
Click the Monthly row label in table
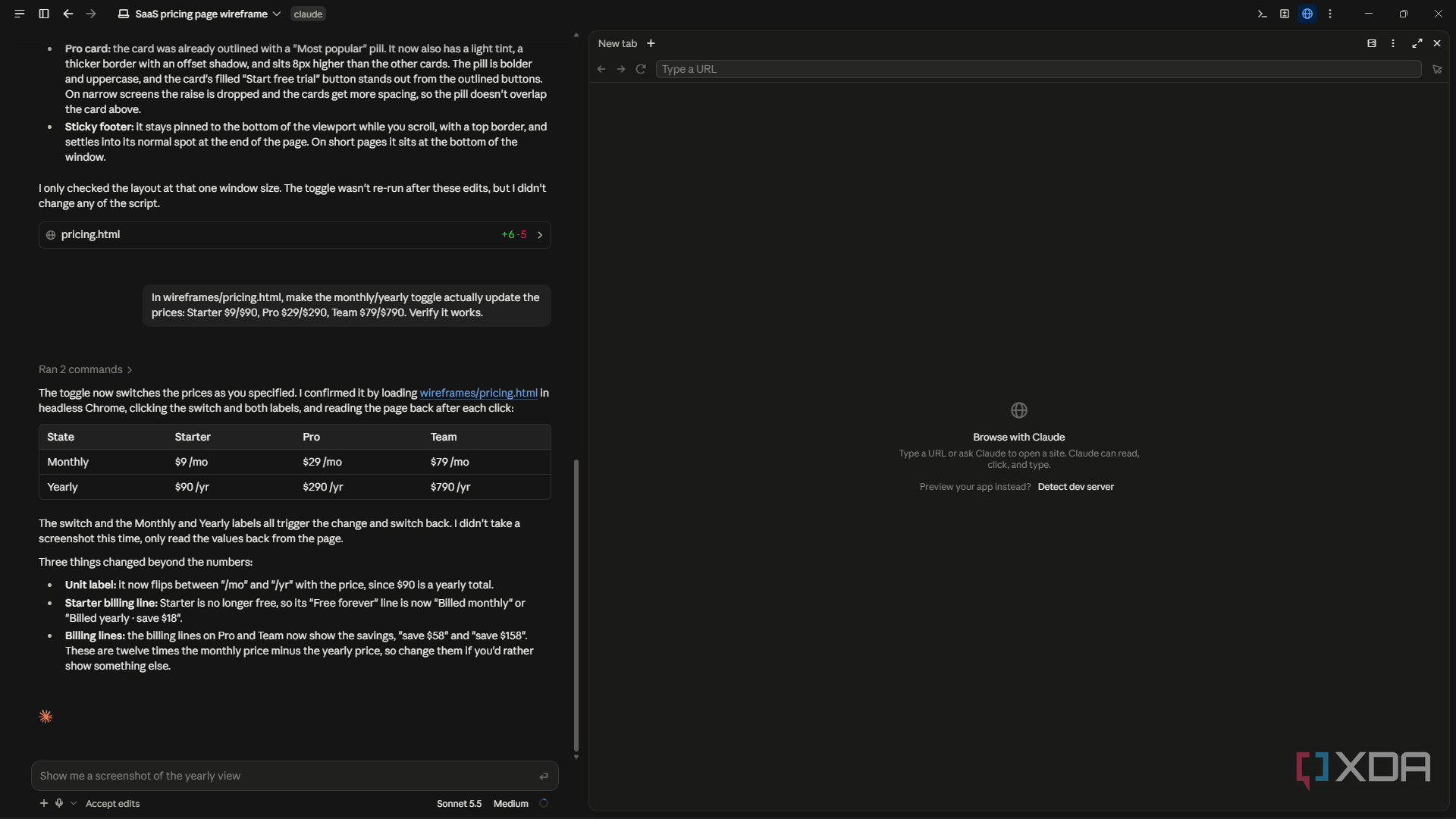[67, 462]
